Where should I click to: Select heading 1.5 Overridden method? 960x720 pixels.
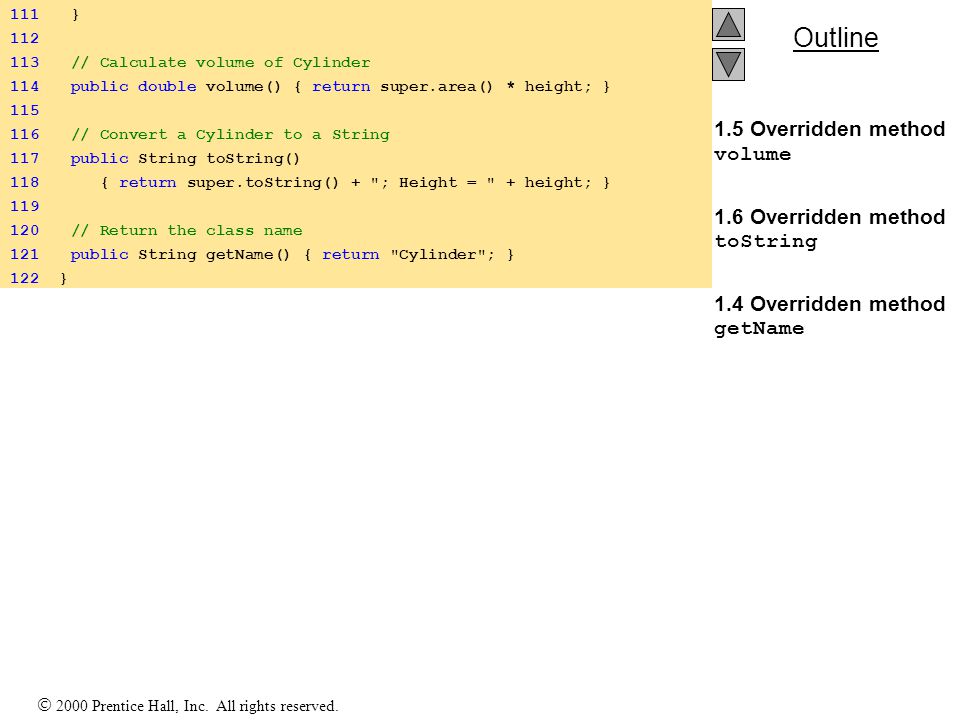[x=830, y=129]
